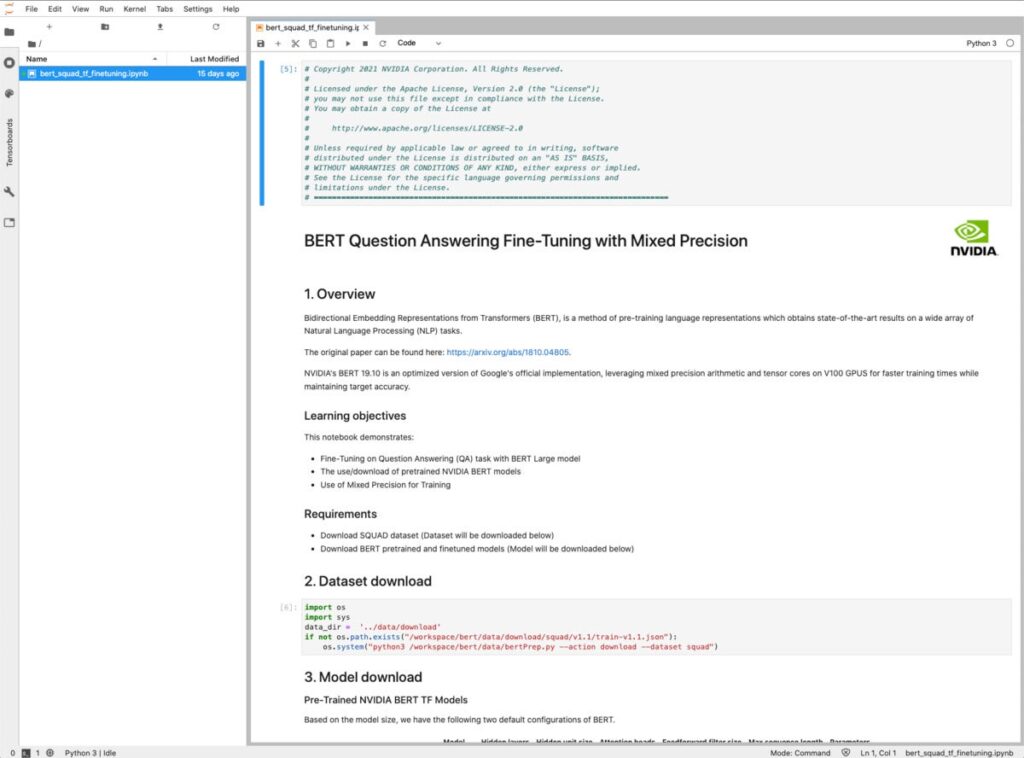Open the Running Terminals and Kernels sidebar
The image size is (1024, 758).
9,62
